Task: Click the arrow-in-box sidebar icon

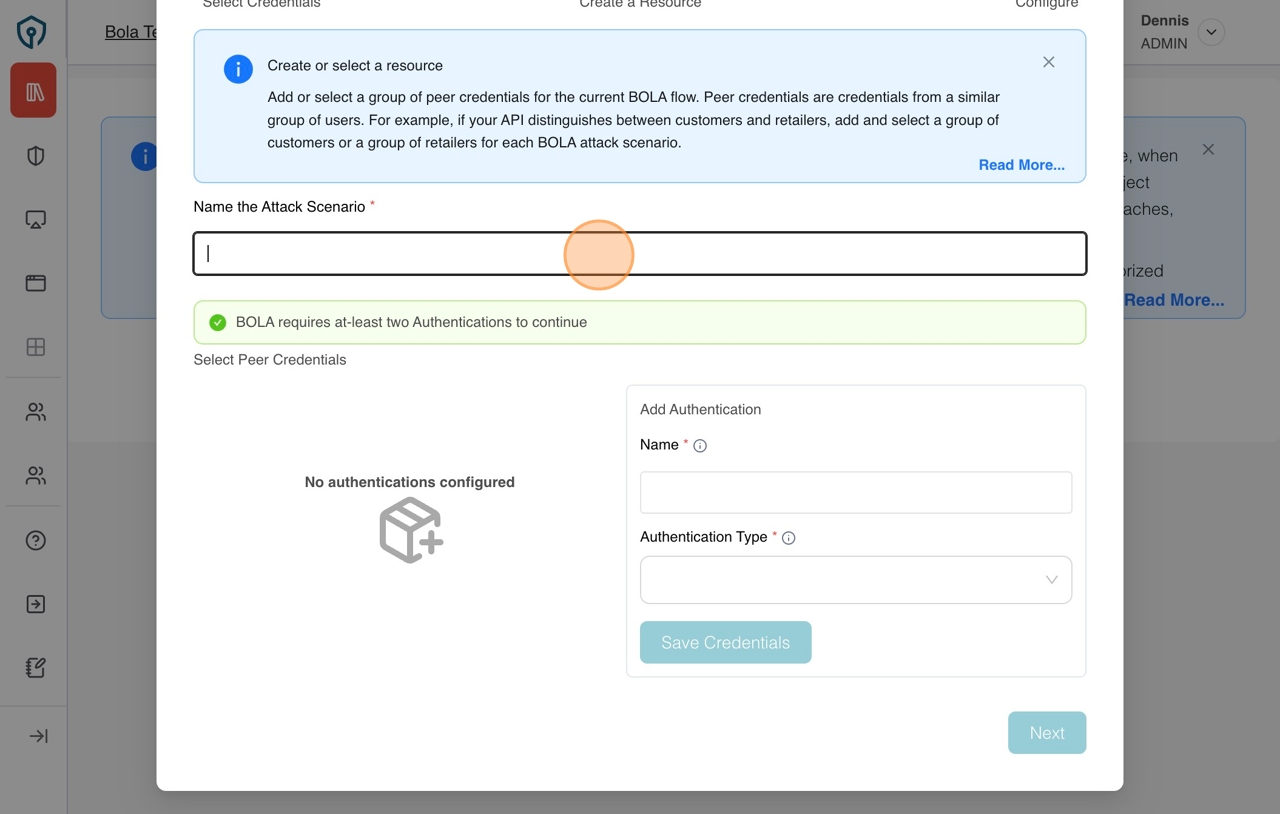Action: click(36, 604)
